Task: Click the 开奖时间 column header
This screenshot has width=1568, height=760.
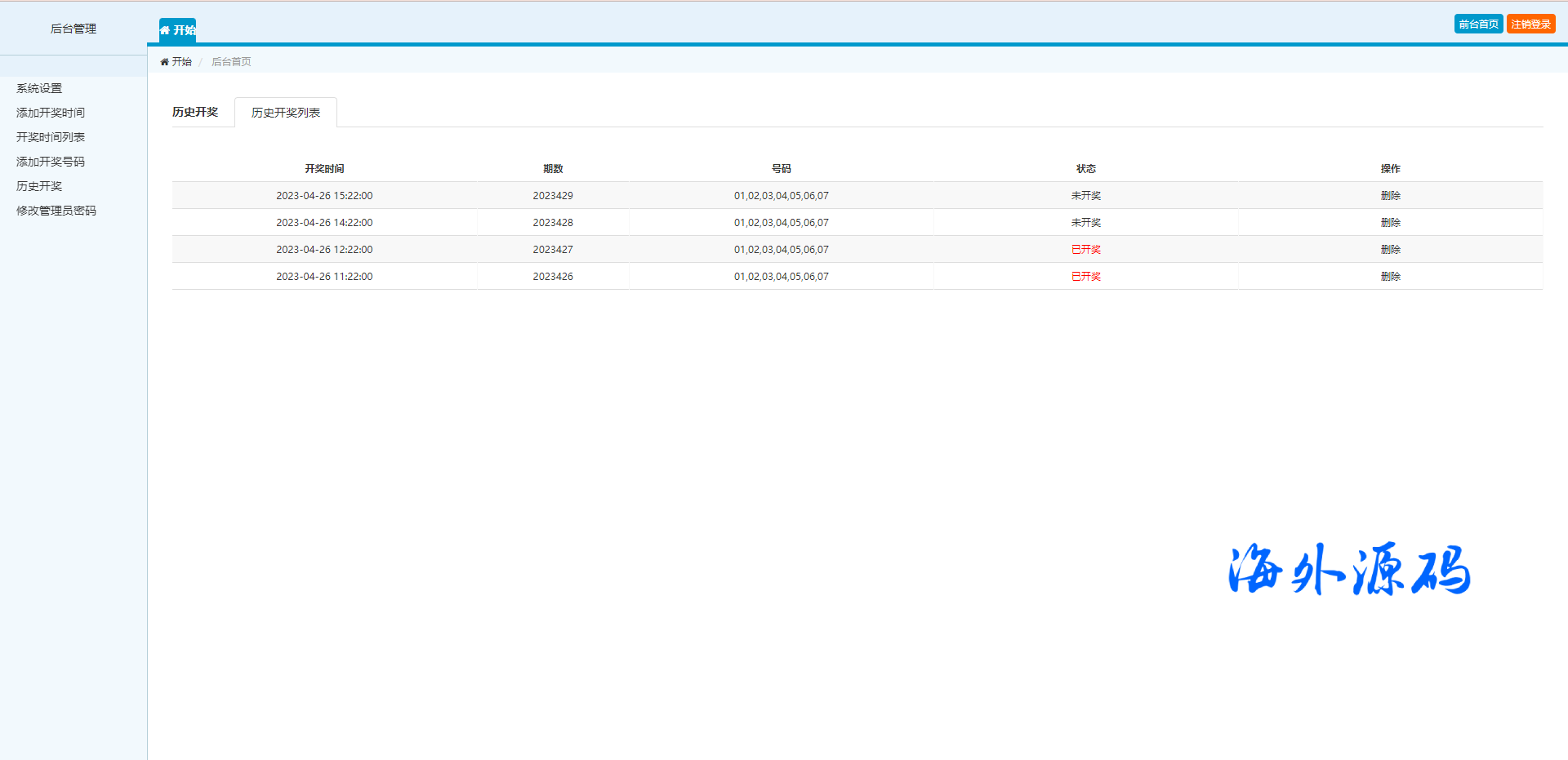Action: pyautogui.click(x=324, y=169)
